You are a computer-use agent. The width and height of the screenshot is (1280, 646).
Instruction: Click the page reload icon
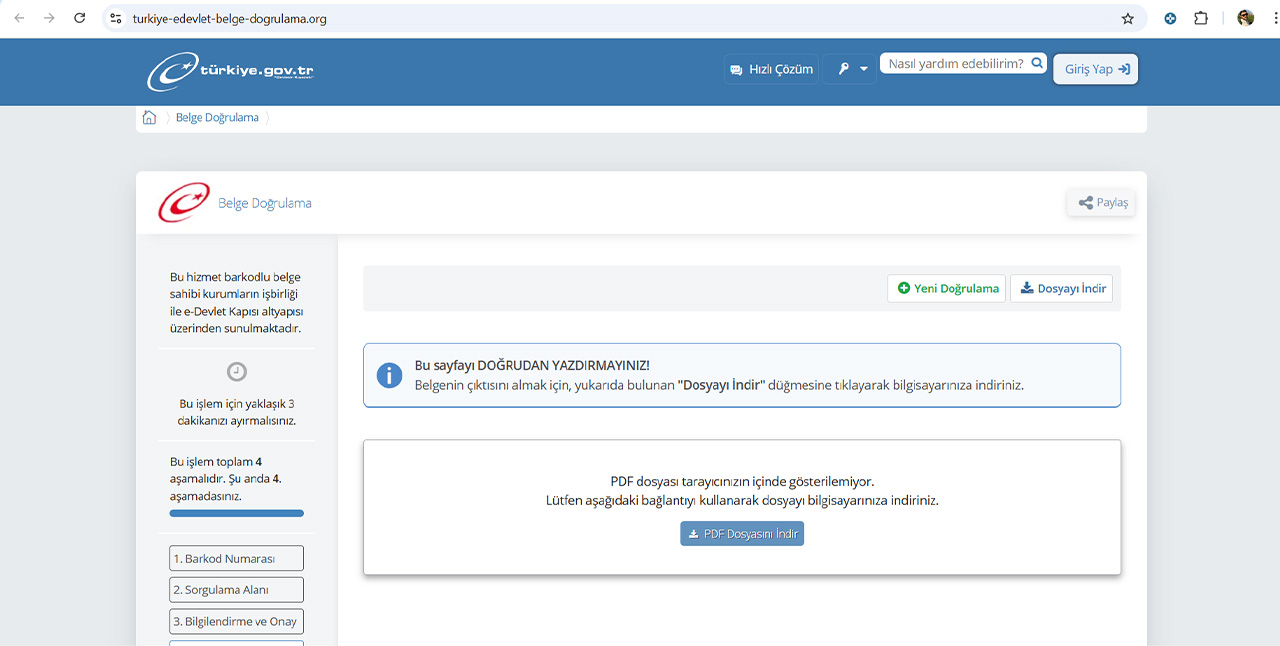79,17
